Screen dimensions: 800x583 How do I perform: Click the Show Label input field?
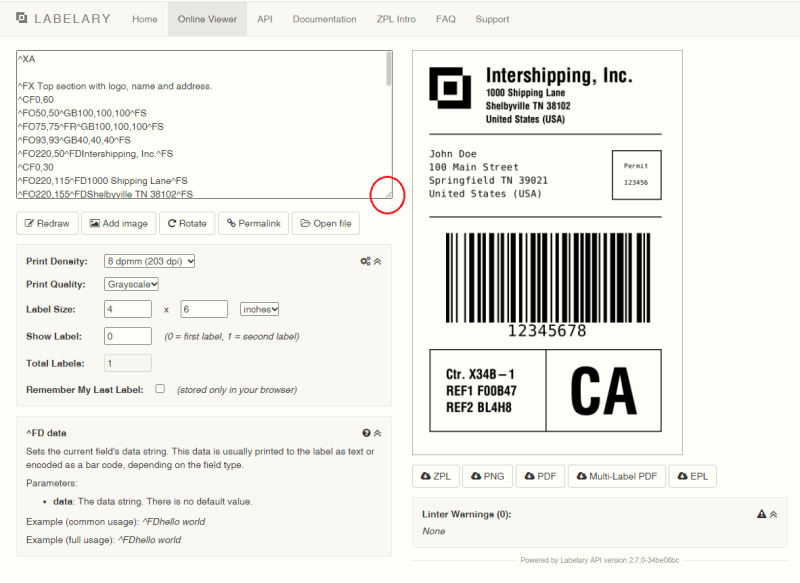pos(128,336)
